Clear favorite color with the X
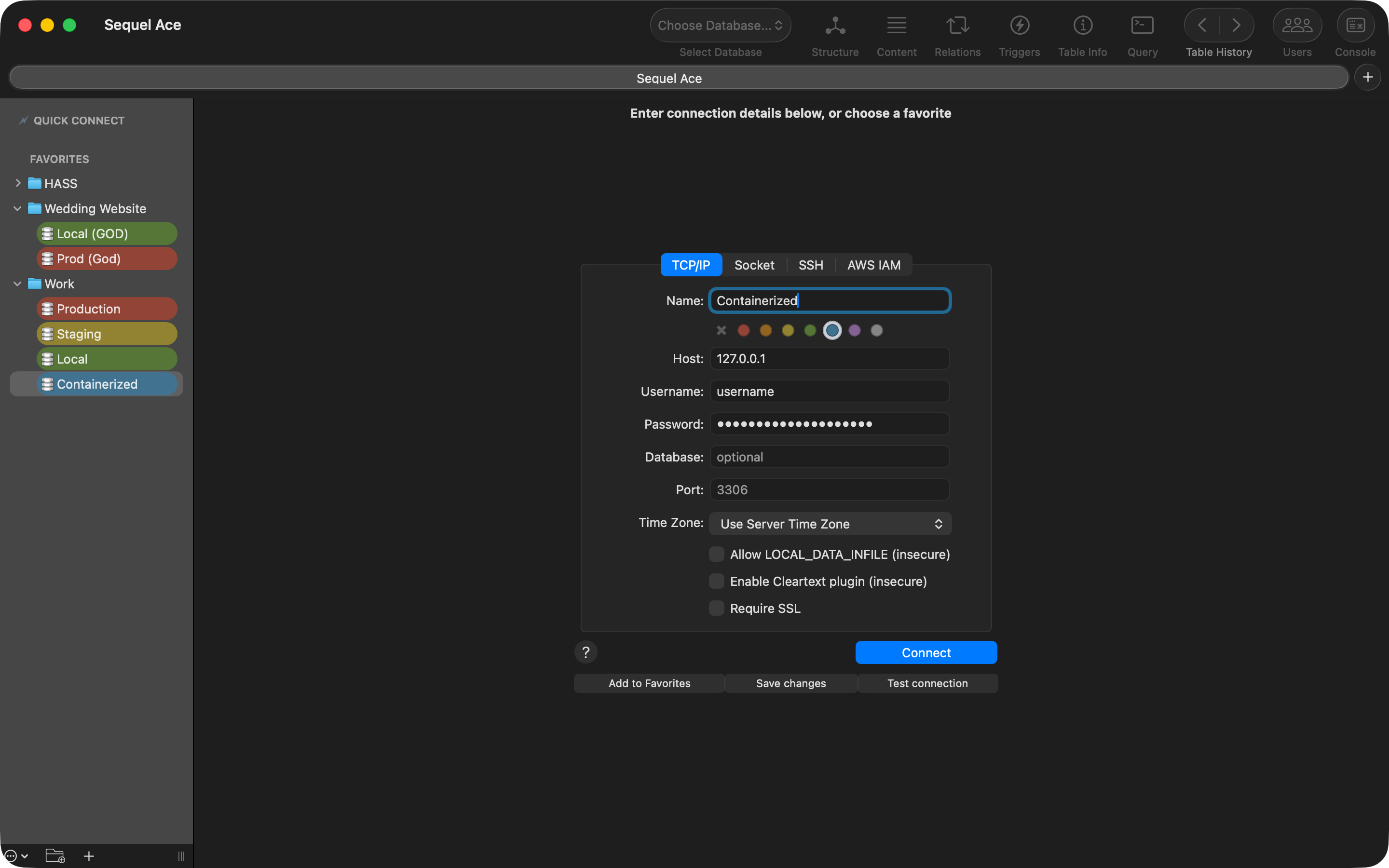The image size is (1389, 868). click(722, 330)
